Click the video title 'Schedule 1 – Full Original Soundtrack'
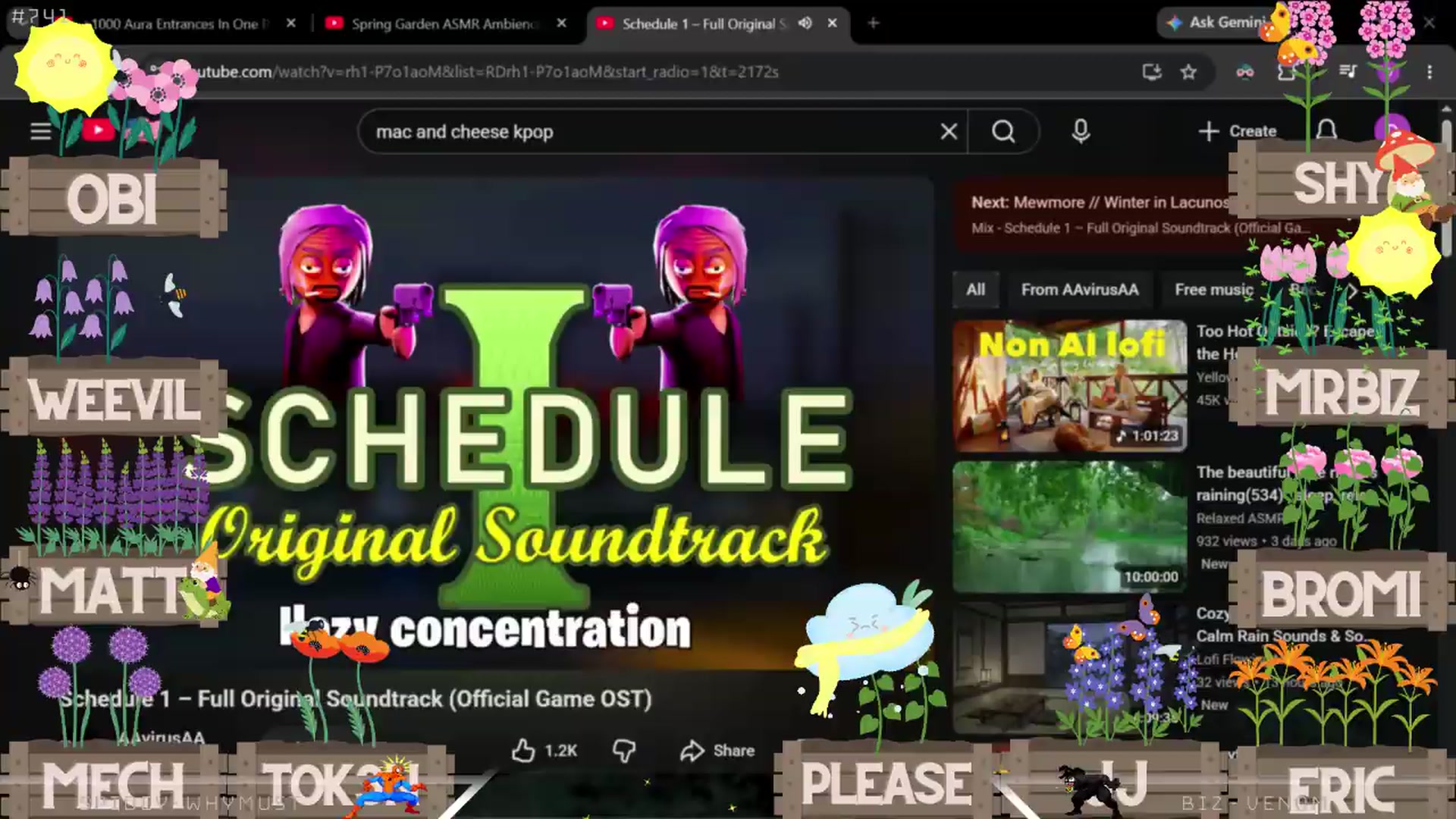1456x819 pixels. (x=356, y=698)
